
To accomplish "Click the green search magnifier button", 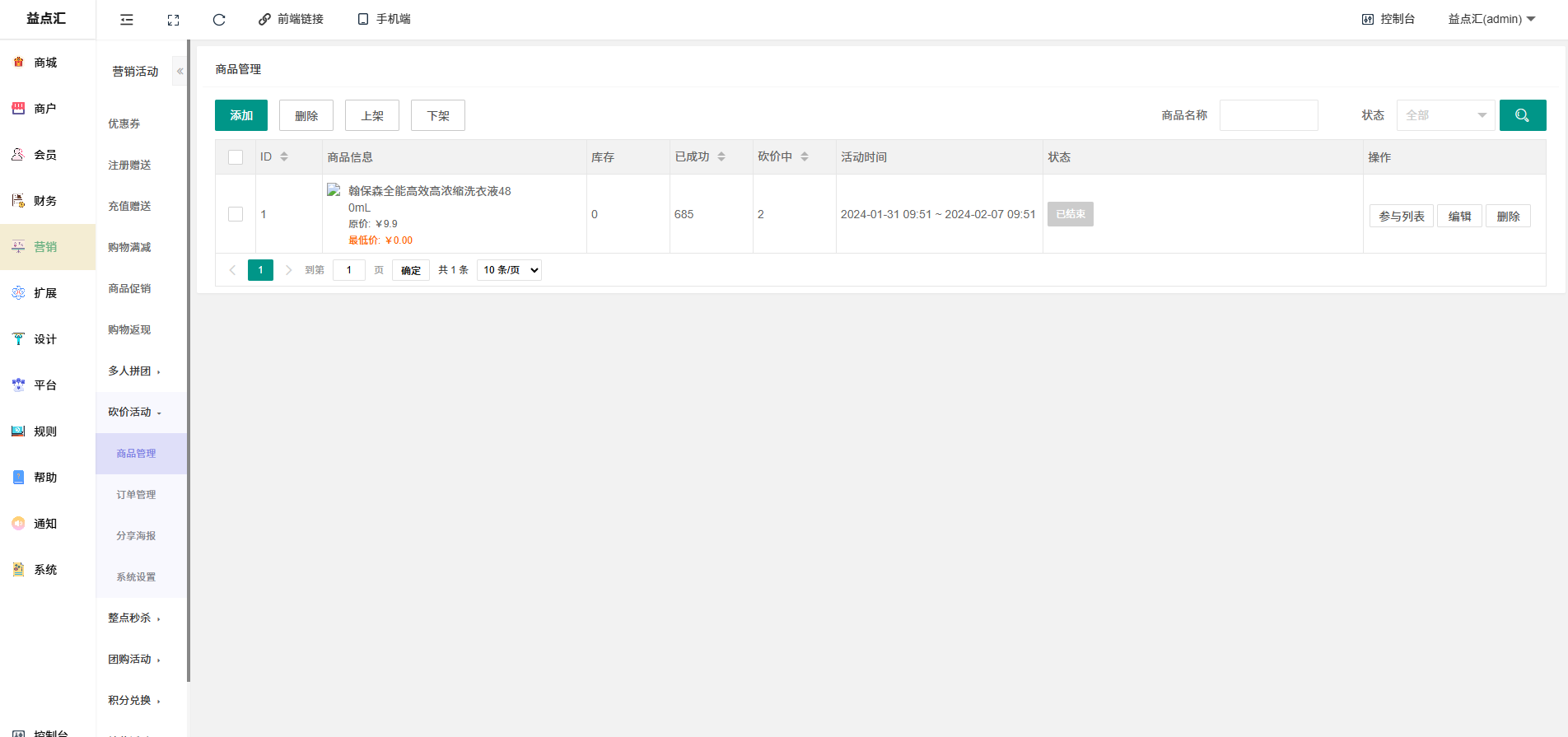I will pyautogui.click(x=1522, y=115).
